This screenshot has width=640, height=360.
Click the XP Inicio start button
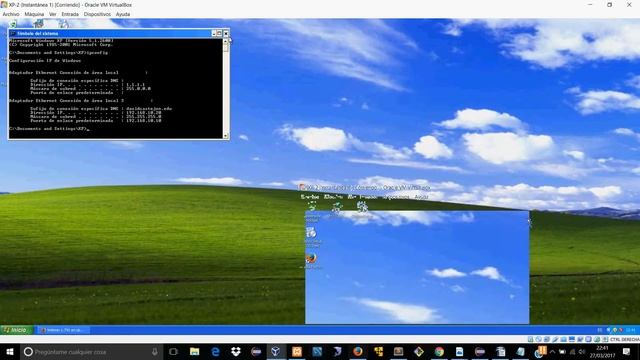click(x=15, y=330)
